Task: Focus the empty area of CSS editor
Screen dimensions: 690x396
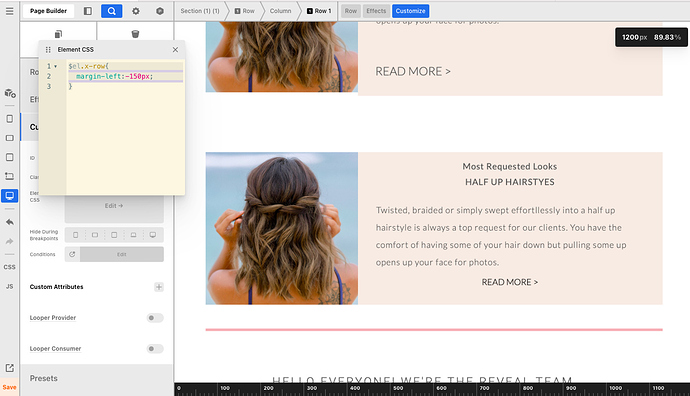Action: pyautogui.click(x=125, y=141)
